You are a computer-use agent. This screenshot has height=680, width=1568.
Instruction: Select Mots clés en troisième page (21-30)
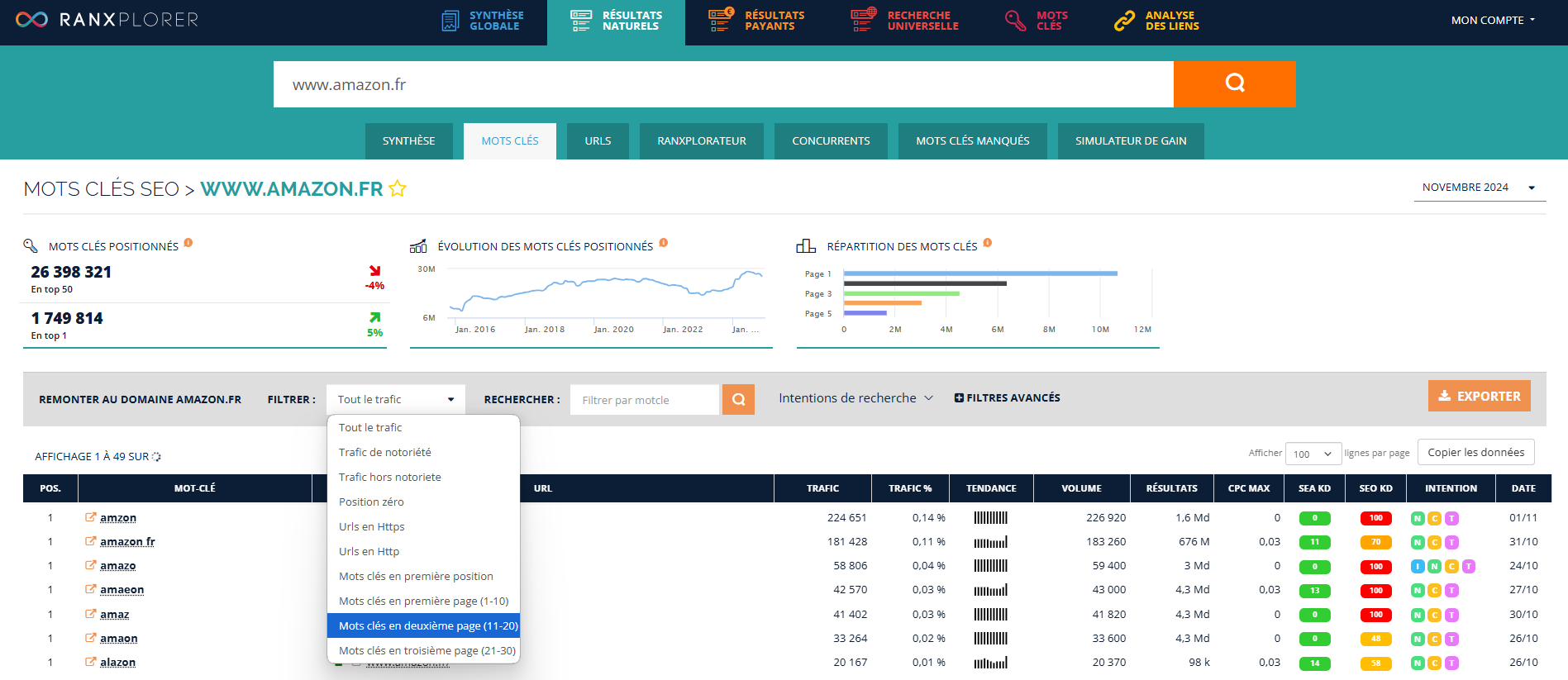pyautogui.click(x=423, y=650)
